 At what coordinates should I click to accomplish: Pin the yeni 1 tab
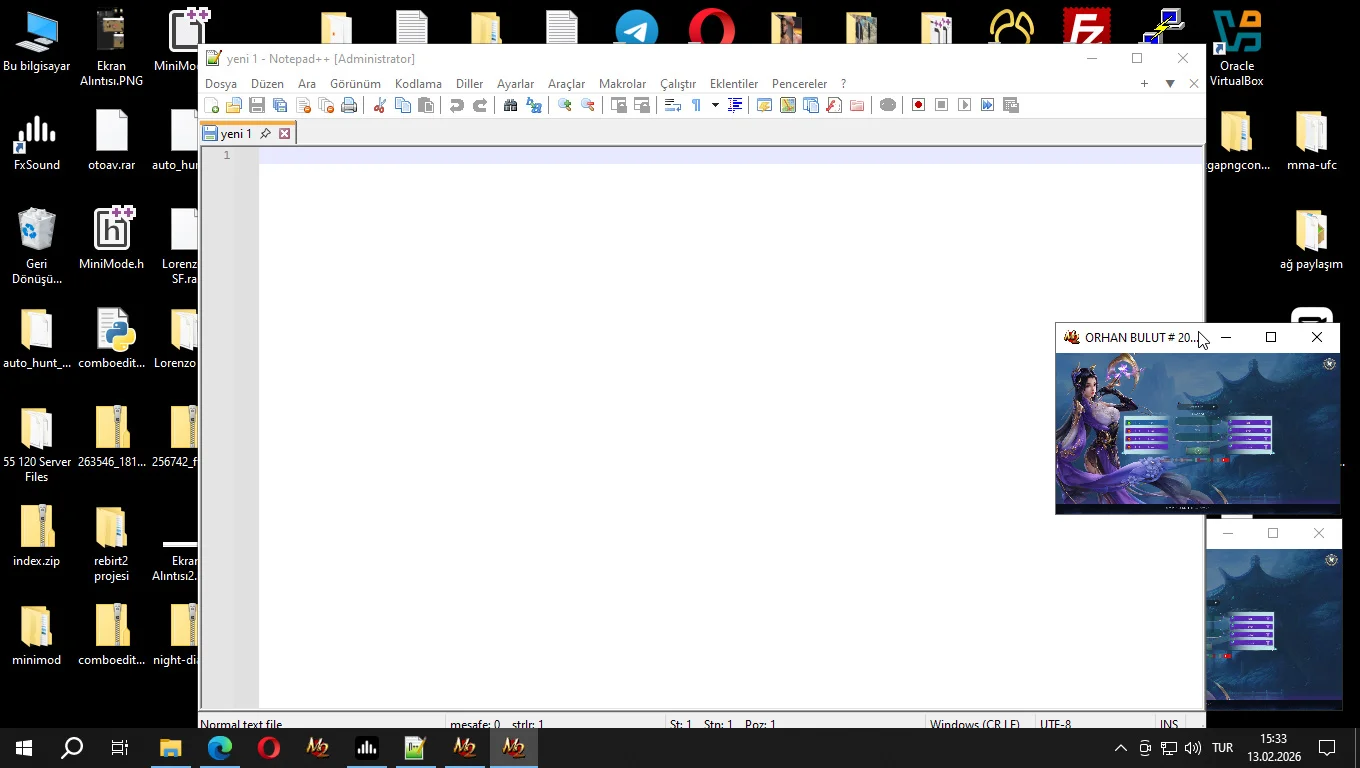point(265,133)
